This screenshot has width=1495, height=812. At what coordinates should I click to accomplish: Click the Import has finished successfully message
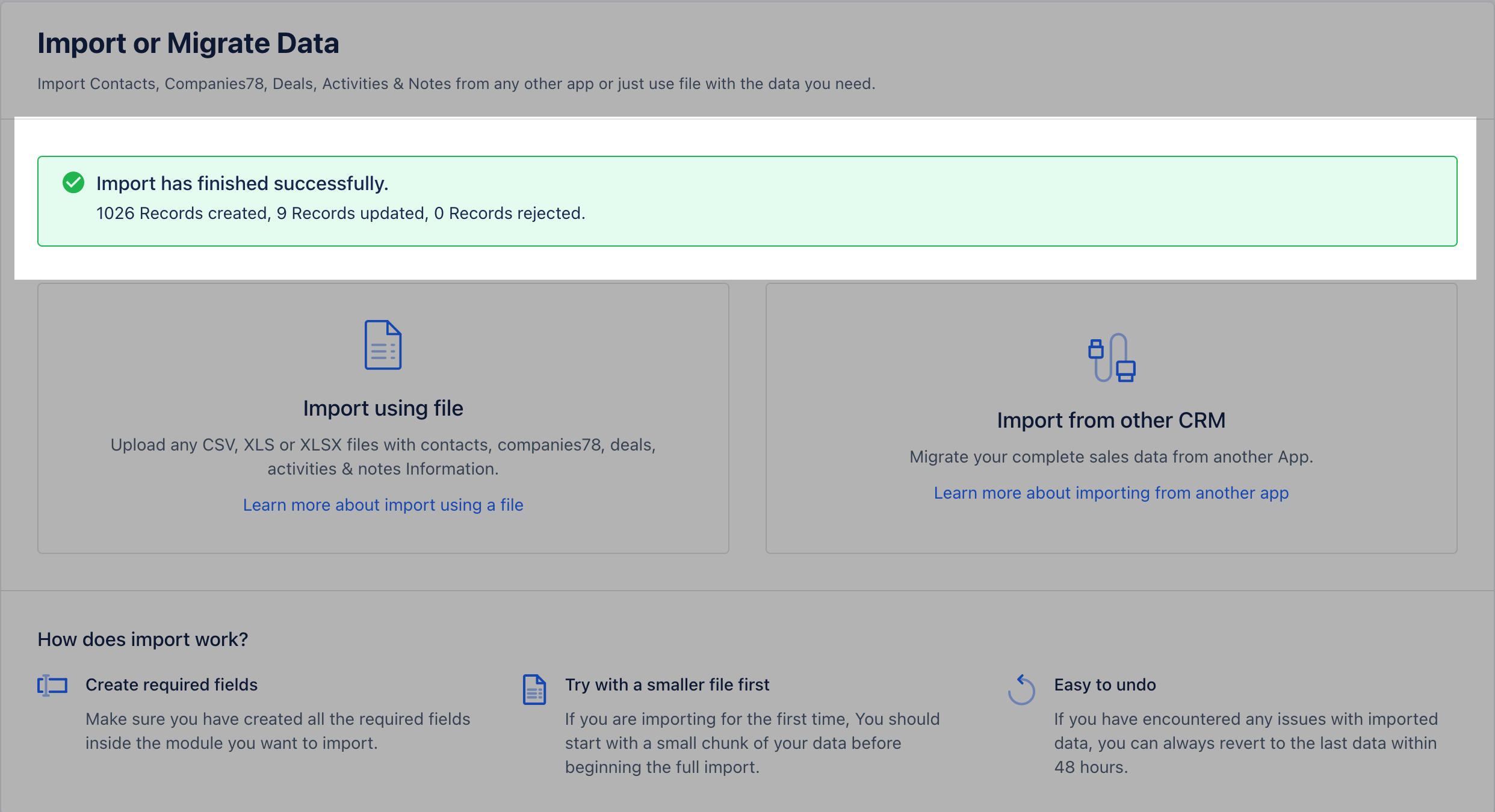[242, 183]
